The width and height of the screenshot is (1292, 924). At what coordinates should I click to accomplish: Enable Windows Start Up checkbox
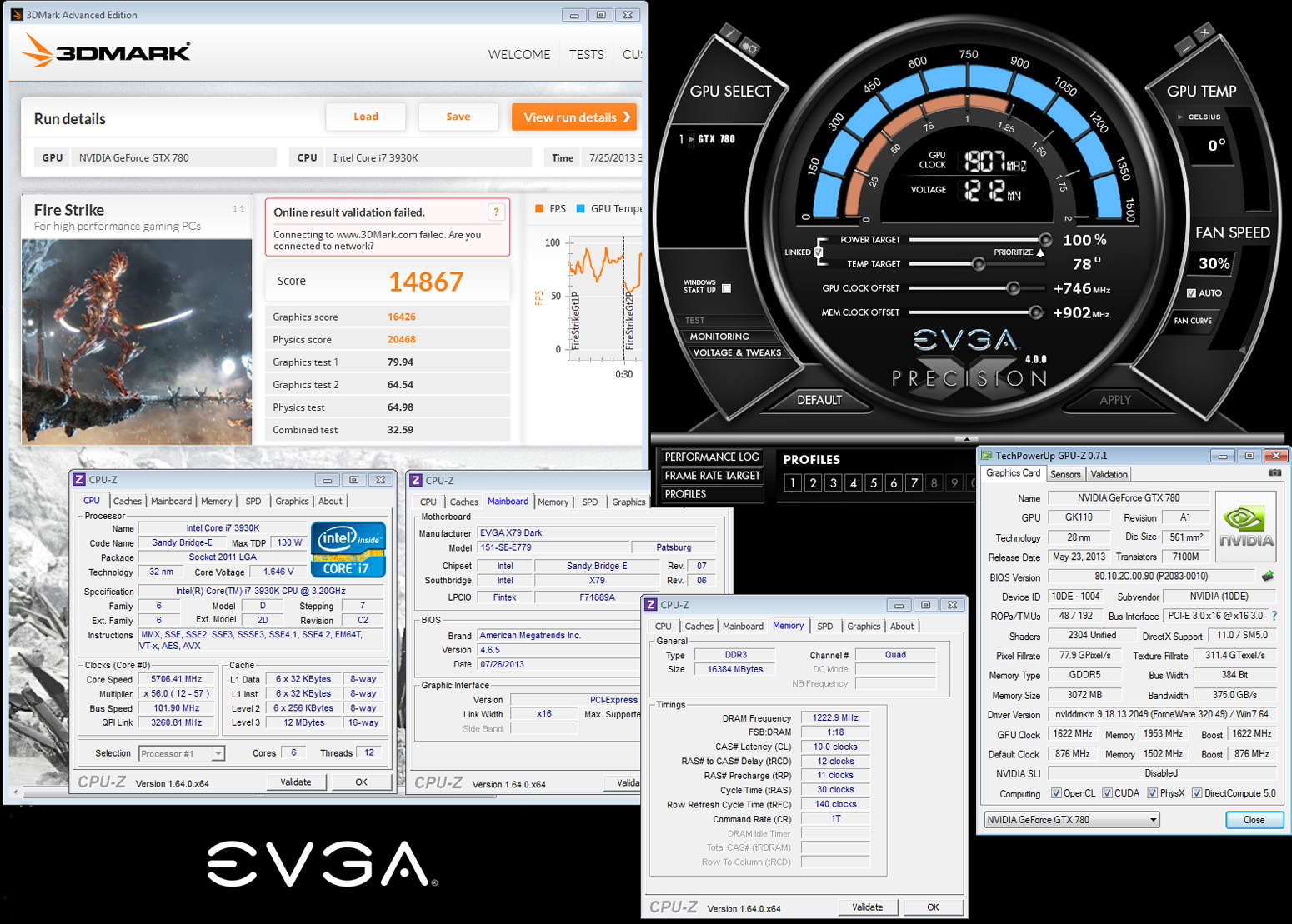coord(726,288)
